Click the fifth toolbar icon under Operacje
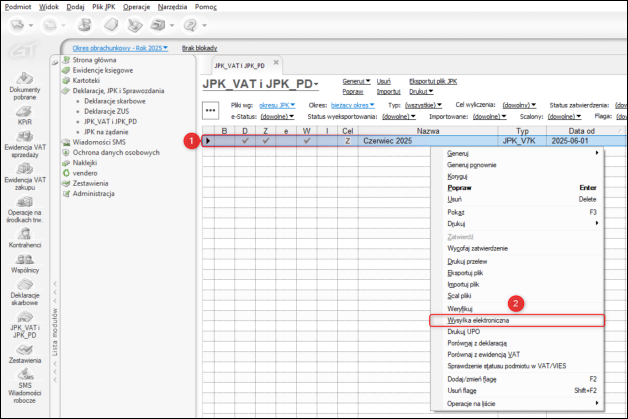 point(135,25)
